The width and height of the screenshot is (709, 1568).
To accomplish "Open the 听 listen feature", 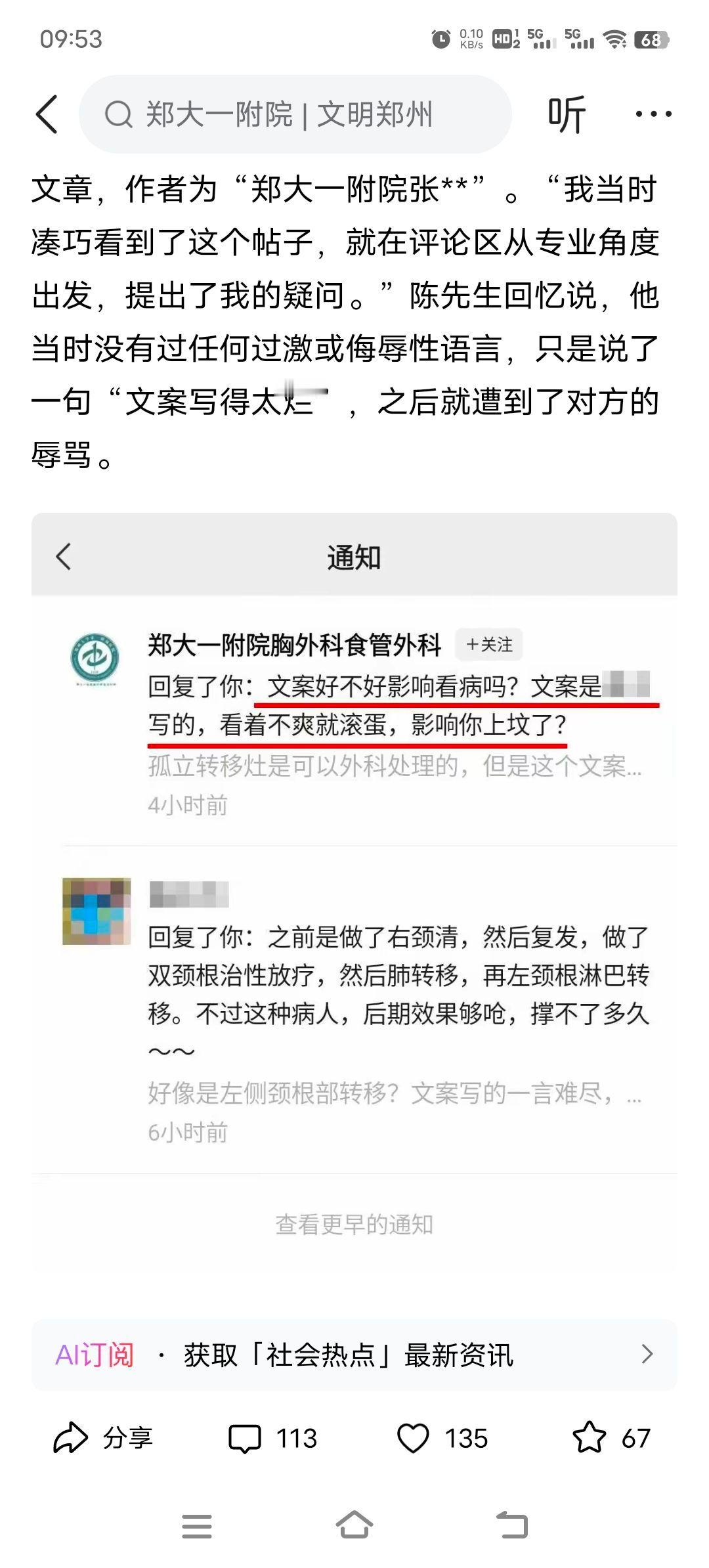I will click(567, 114).
